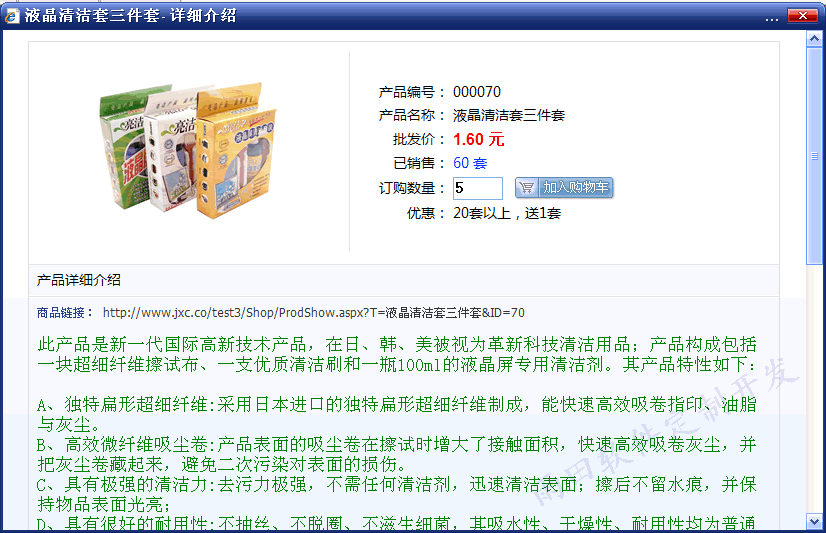Click the 20套以上，送1套 promotion text
Image resolution: width=826 pixels, height=533 pixels.
tap(507, 213)
